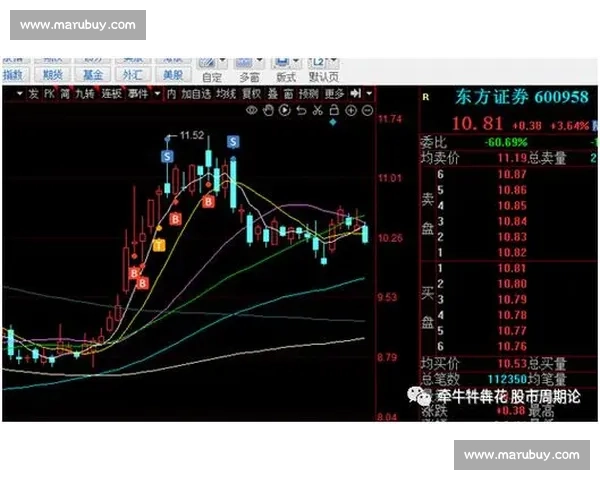This screenshot has height=480, width=600.
Task: Expand dropdown arrow after 事件
Action: tap(157, 93)
